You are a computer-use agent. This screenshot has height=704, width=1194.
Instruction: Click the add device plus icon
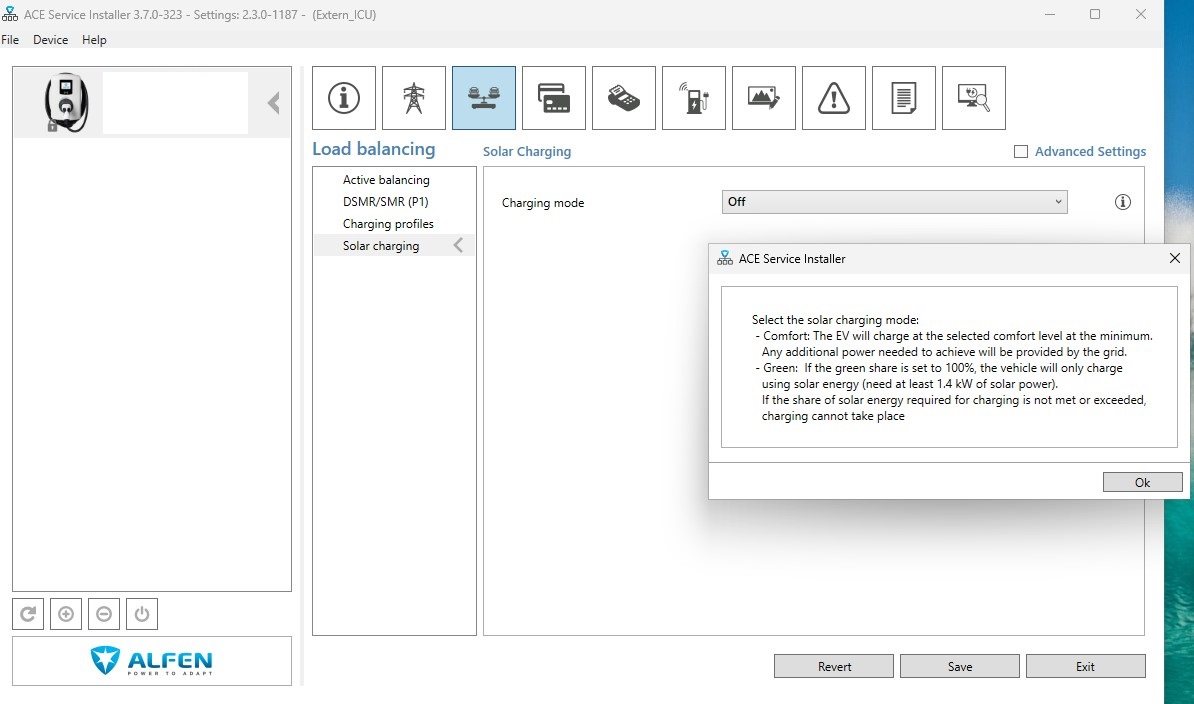tap(66, 614)
